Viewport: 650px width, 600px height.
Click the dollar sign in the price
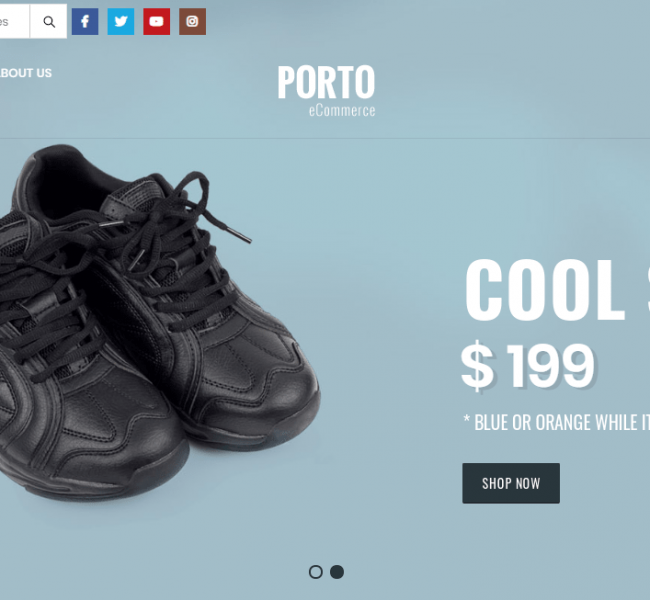[x=478, y=366]
